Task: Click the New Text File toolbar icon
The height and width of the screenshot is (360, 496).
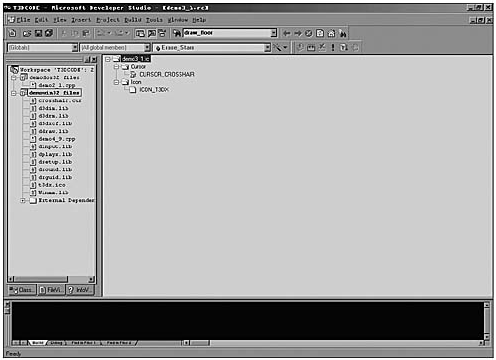Action: (x=13, y=33)
